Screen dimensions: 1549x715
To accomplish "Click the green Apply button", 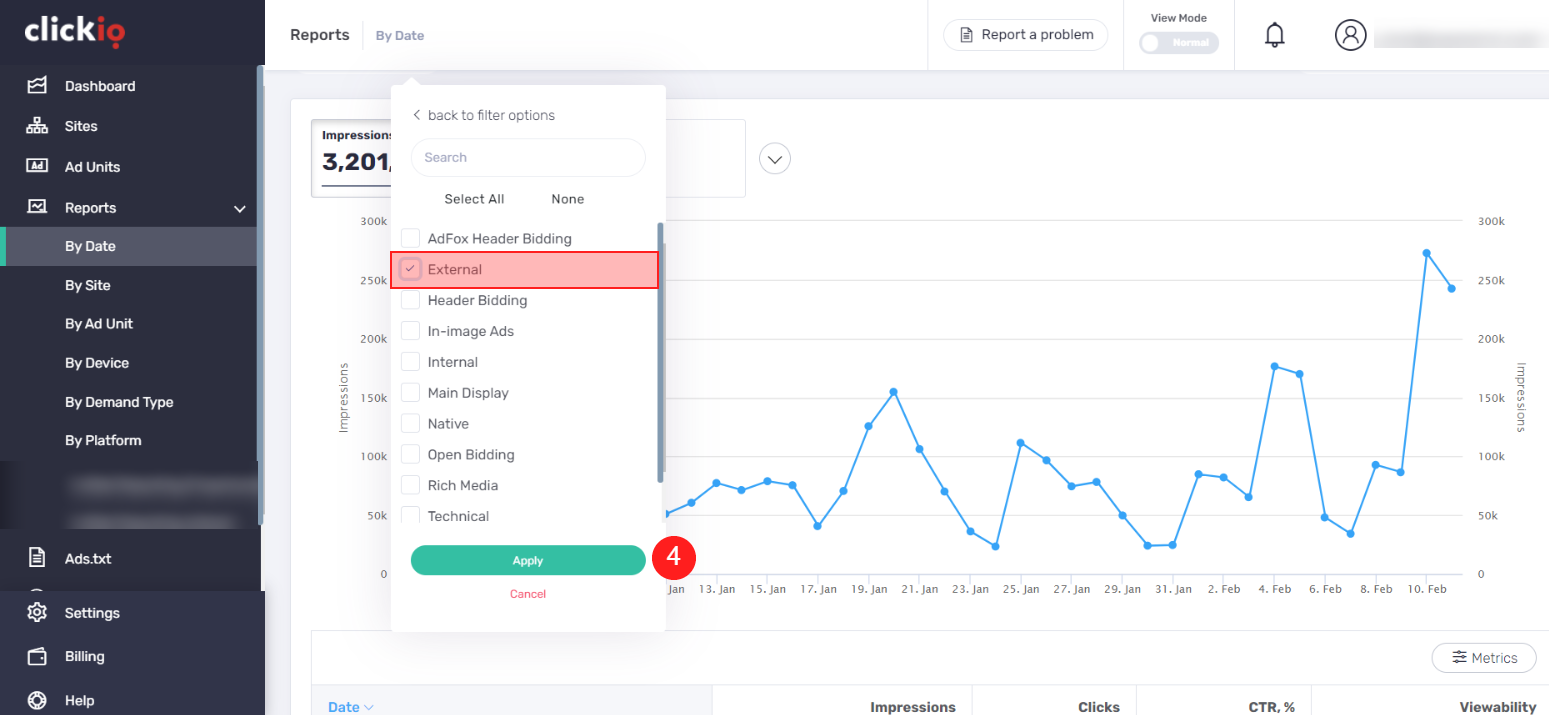I will [528, 560].
